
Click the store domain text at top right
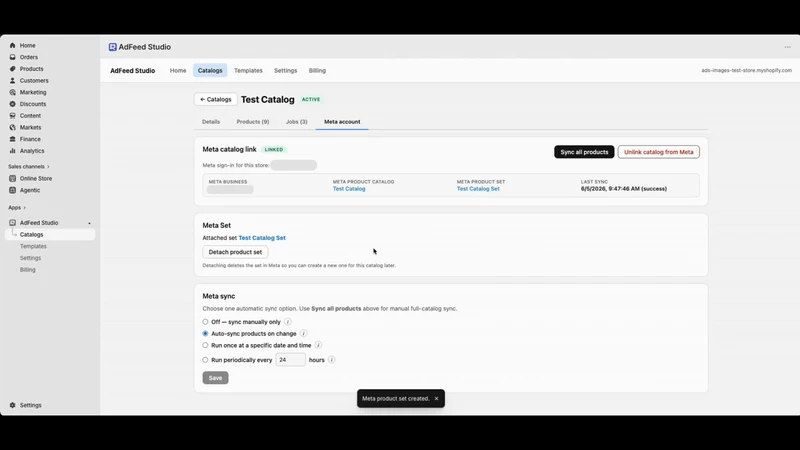point(746,70)
